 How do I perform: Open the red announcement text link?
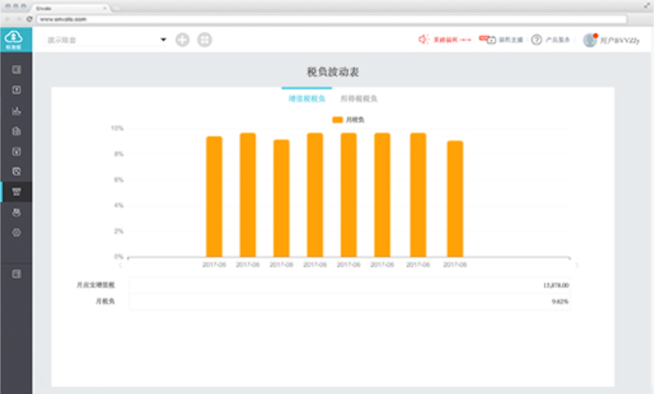452,40
